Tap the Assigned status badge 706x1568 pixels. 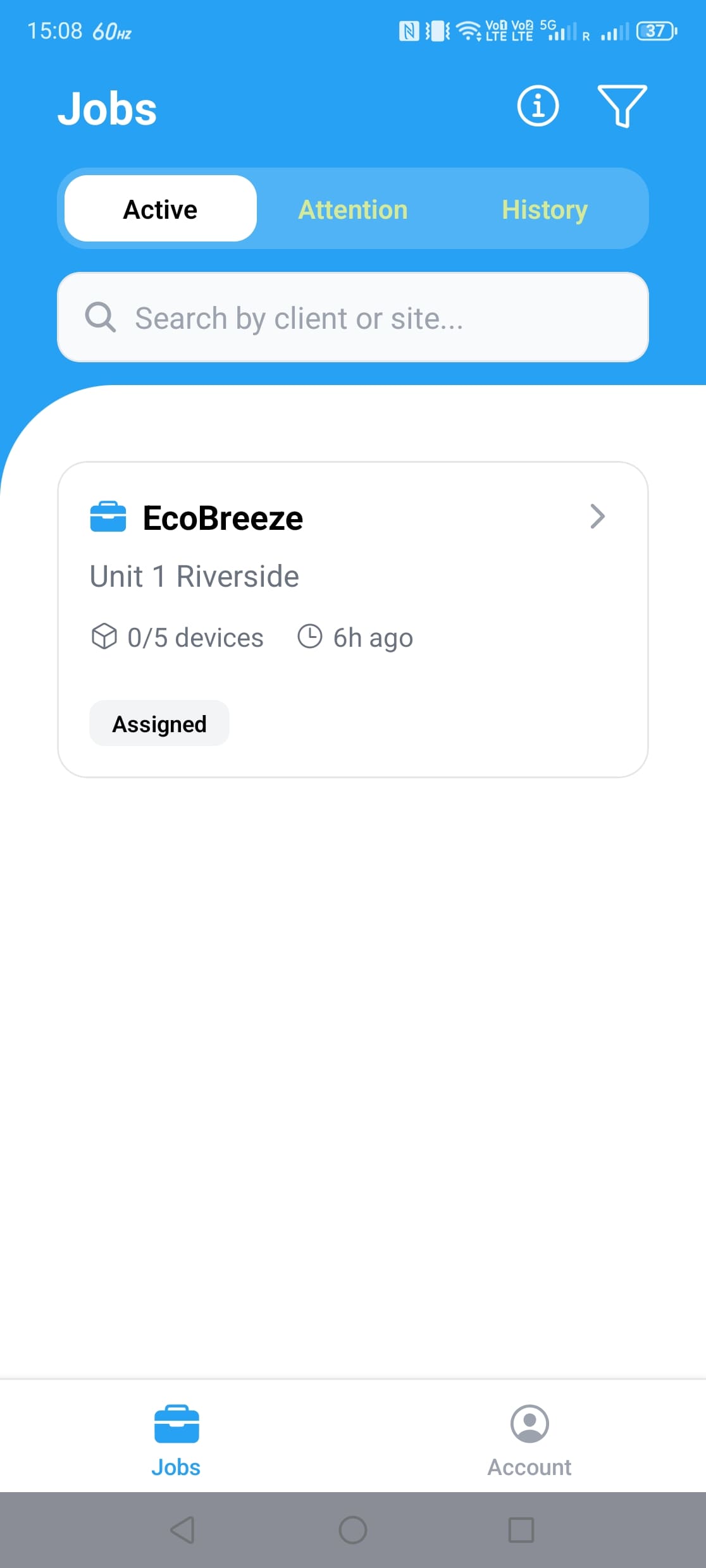click(x=159, y=723)
